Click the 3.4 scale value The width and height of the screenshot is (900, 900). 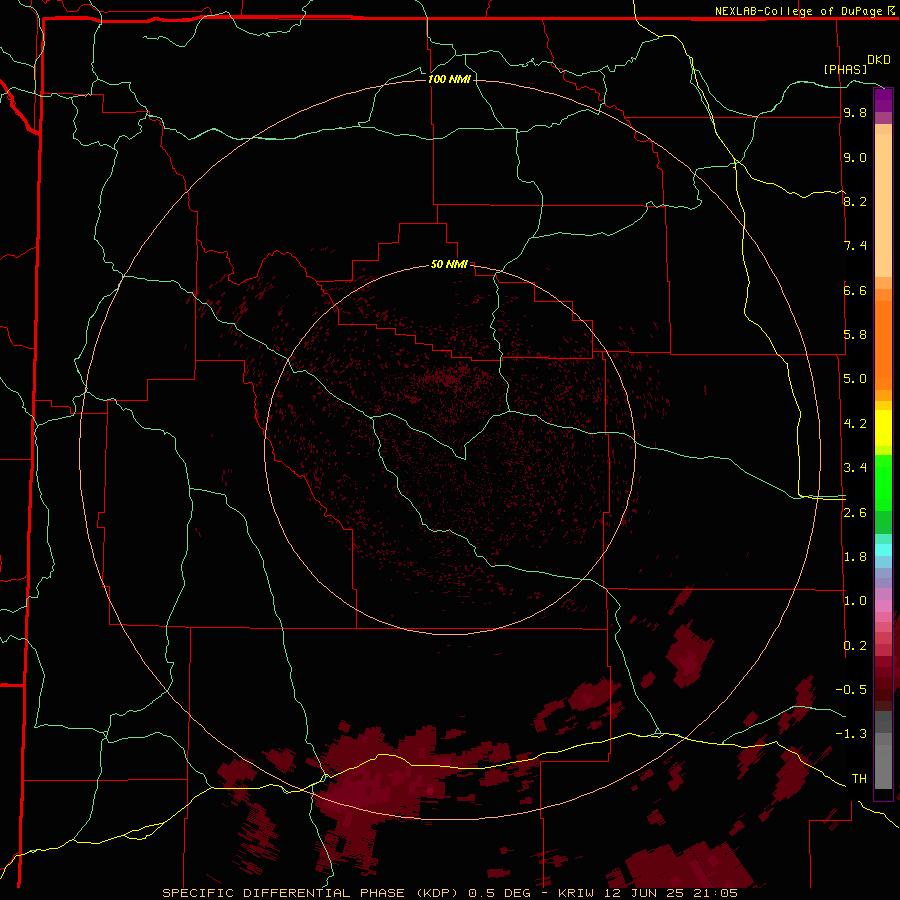tap(855, 468)
